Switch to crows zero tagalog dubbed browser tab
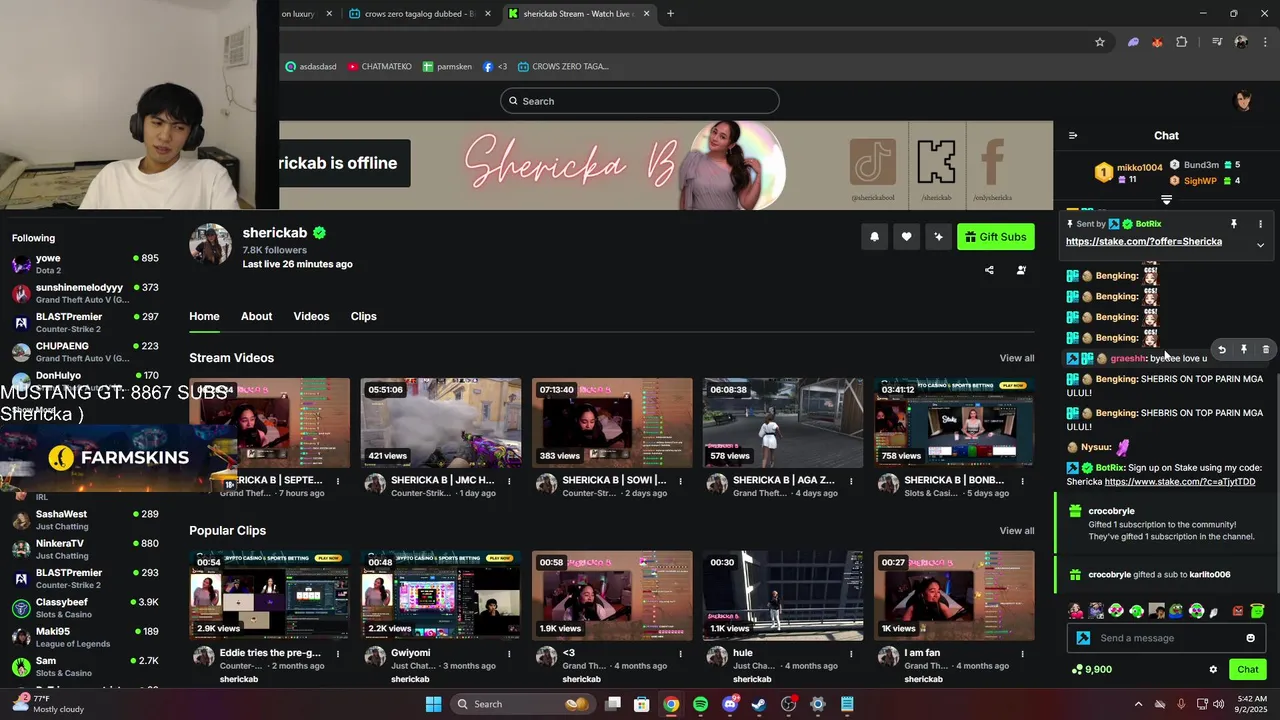 tap(420, 14)
